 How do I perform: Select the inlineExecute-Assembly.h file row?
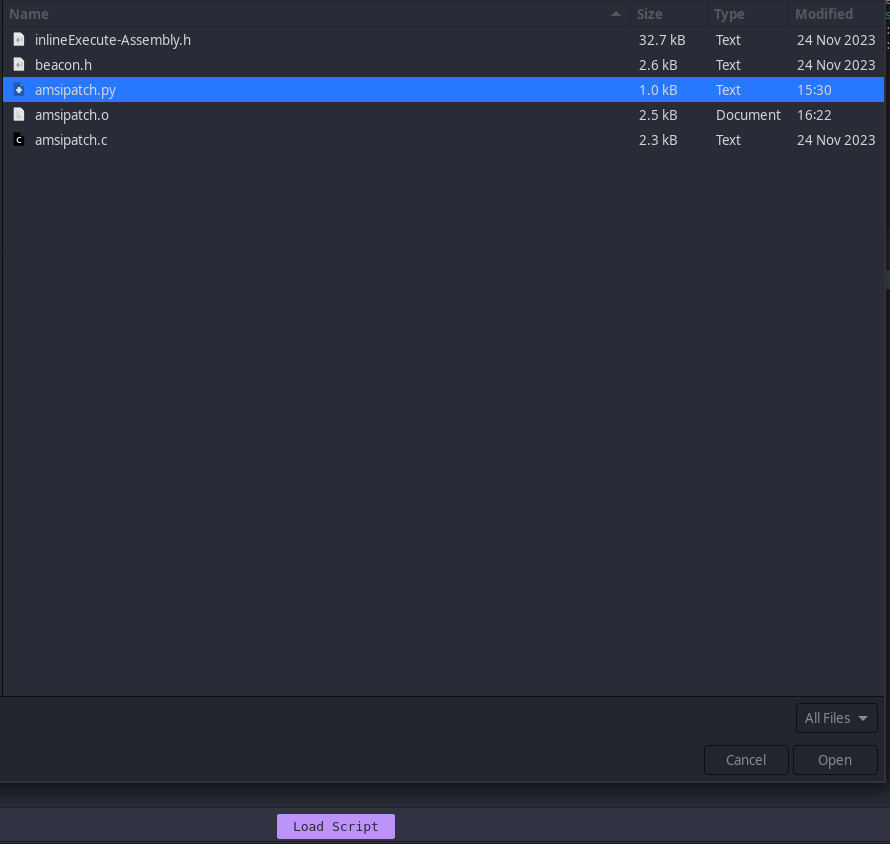(x=300, y=39)
